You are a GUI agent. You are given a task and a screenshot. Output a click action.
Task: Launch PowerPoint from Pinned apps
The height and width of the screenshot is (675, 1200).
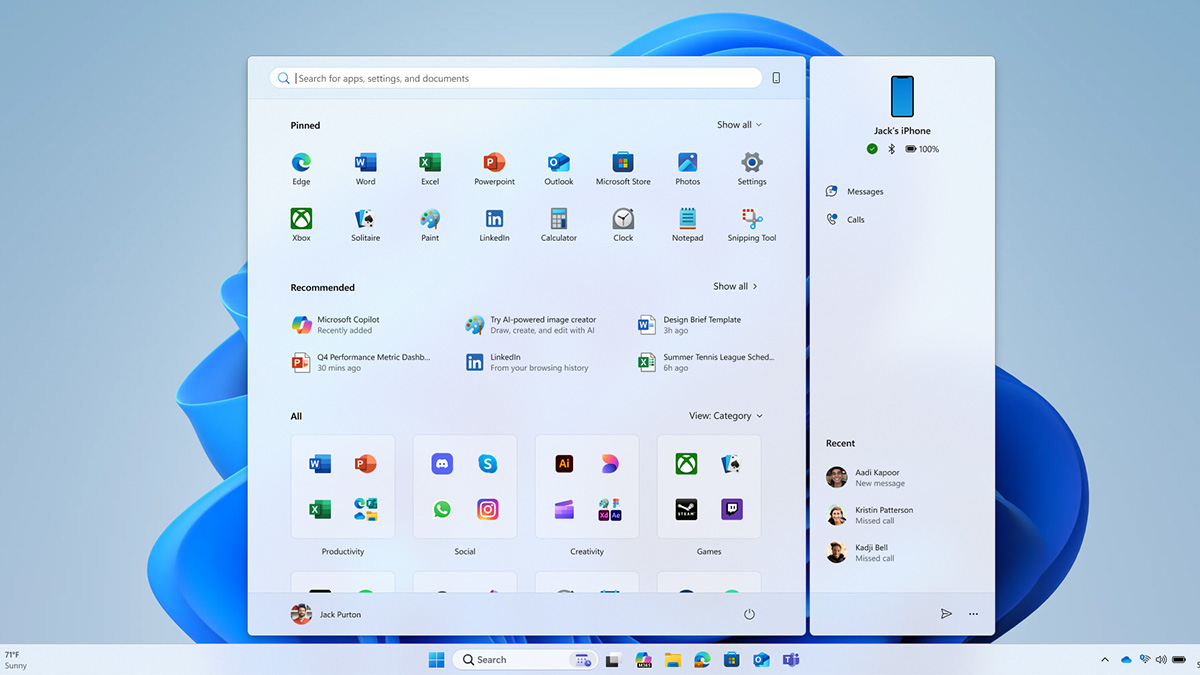[494, 168]
